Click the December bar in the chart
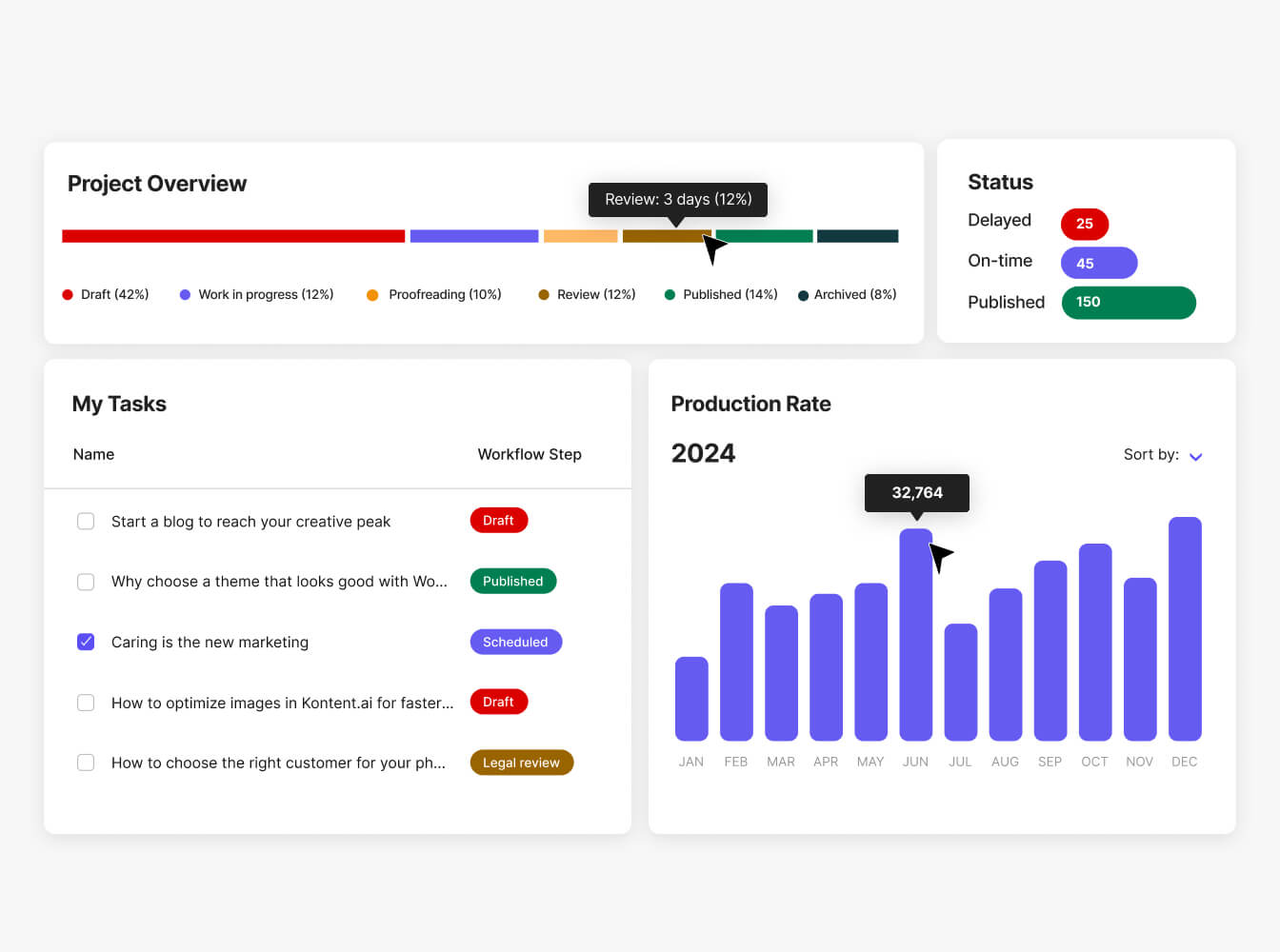The image size is (1280, 952). pyautogui.click(x=1184, y=628)
